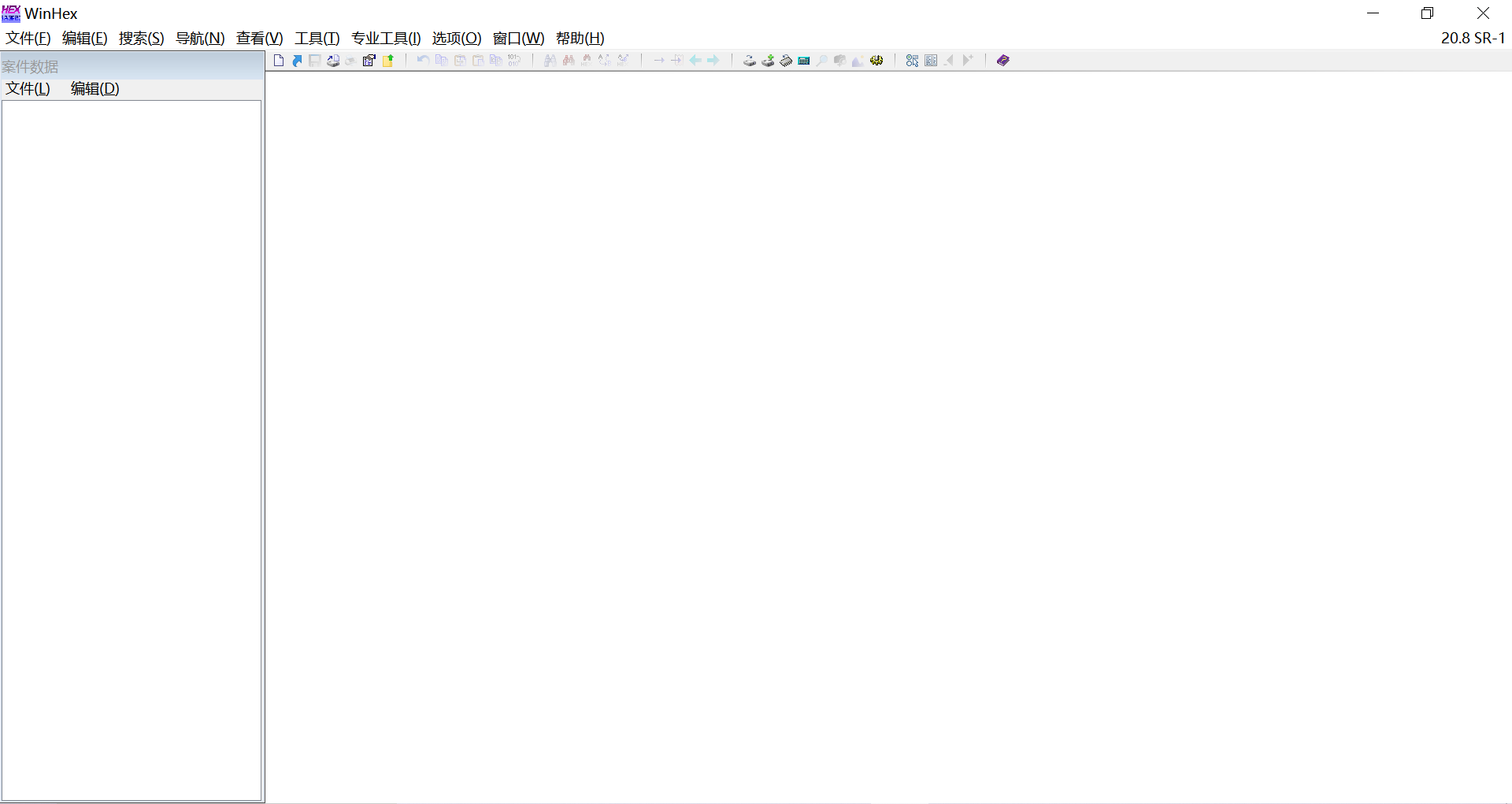Screen dimensions: 1512x804
Task: Click the Go to sector arrow icon
Action: coord(676,61)
